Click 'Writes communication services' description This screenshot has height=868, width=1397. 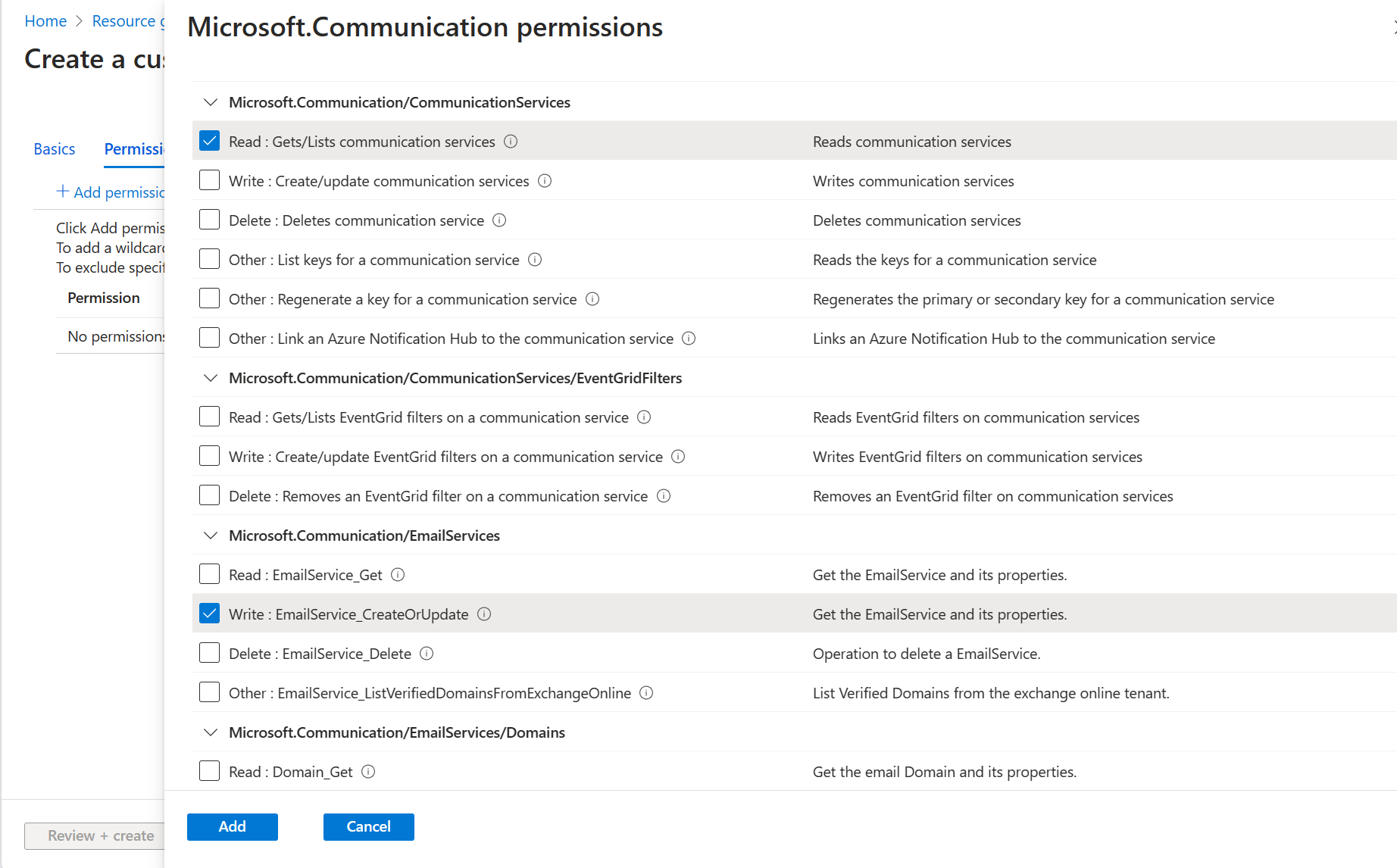pyautogui.click(x=914, y=181)
